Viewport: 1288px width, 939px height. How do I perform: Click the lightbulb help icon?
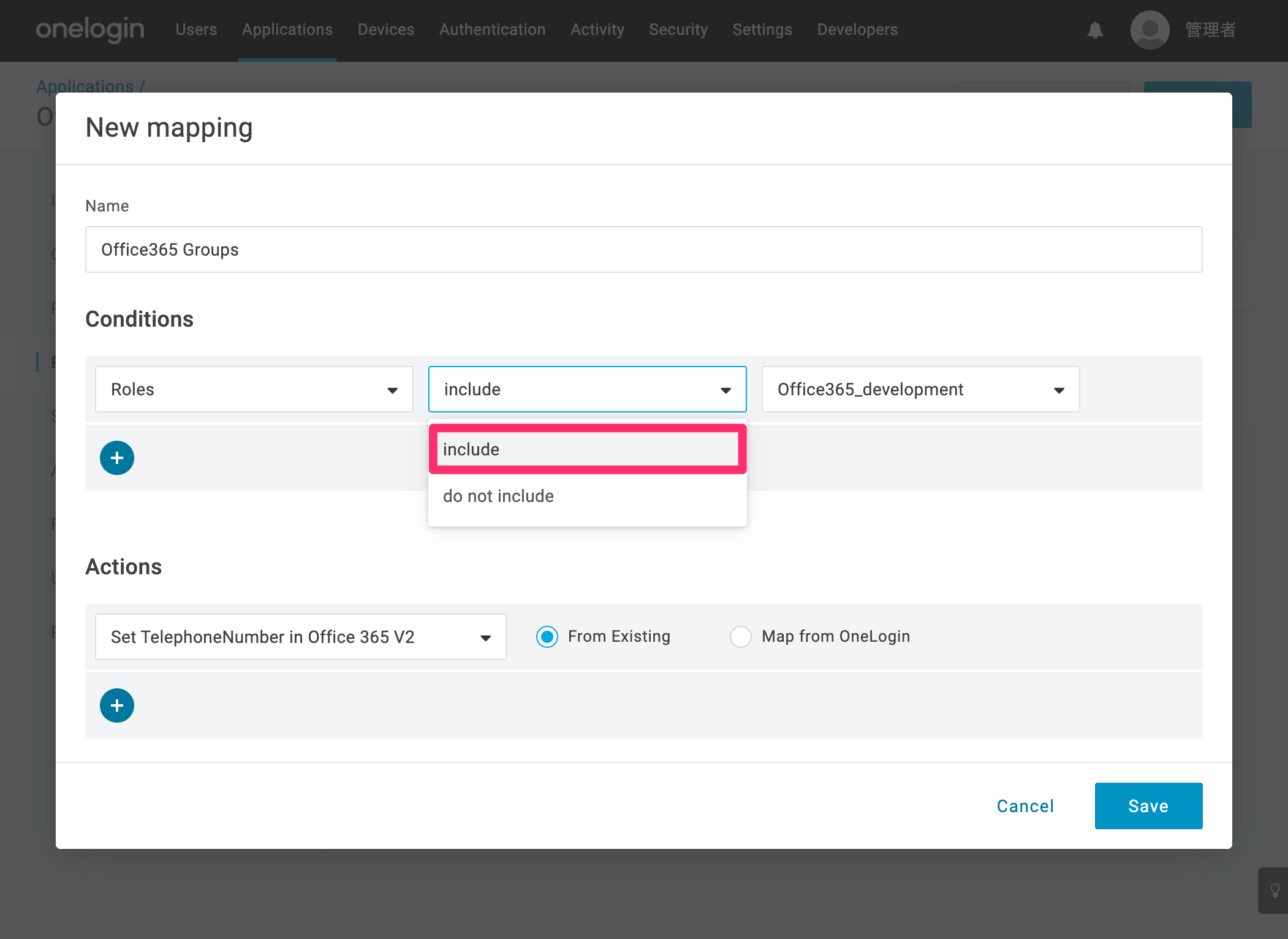coord(1275,890)
